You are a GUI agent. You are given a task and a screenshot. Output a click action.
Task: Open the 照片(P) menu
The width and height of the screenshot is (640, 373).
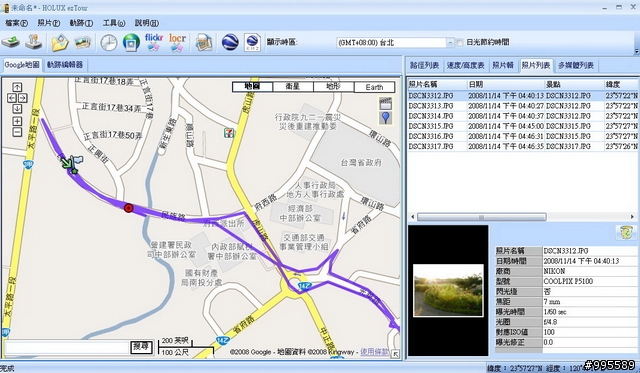pos(49,23)
